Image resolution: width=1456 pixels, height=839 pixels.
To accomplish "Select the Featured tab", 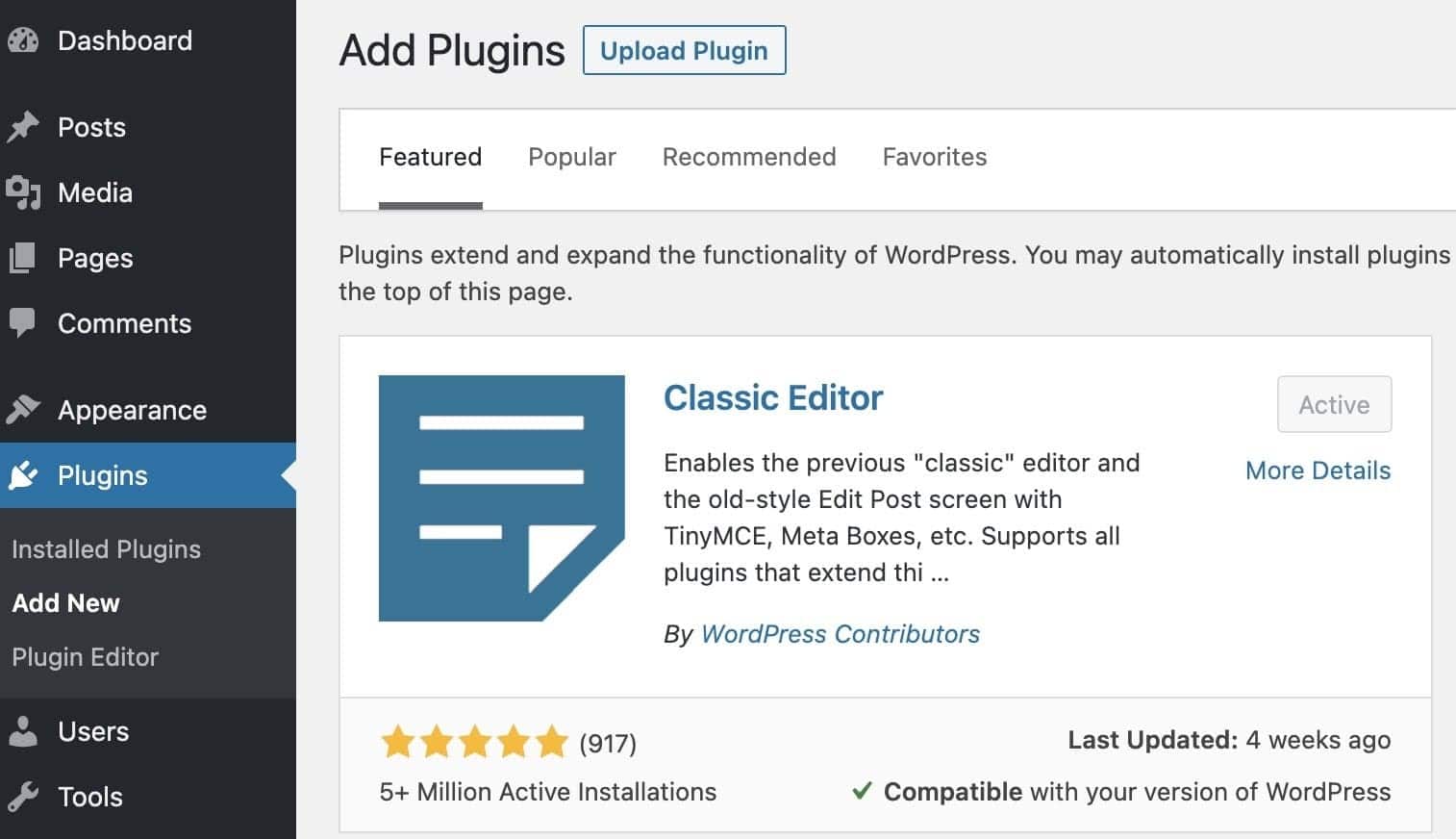I will [430, 157].
